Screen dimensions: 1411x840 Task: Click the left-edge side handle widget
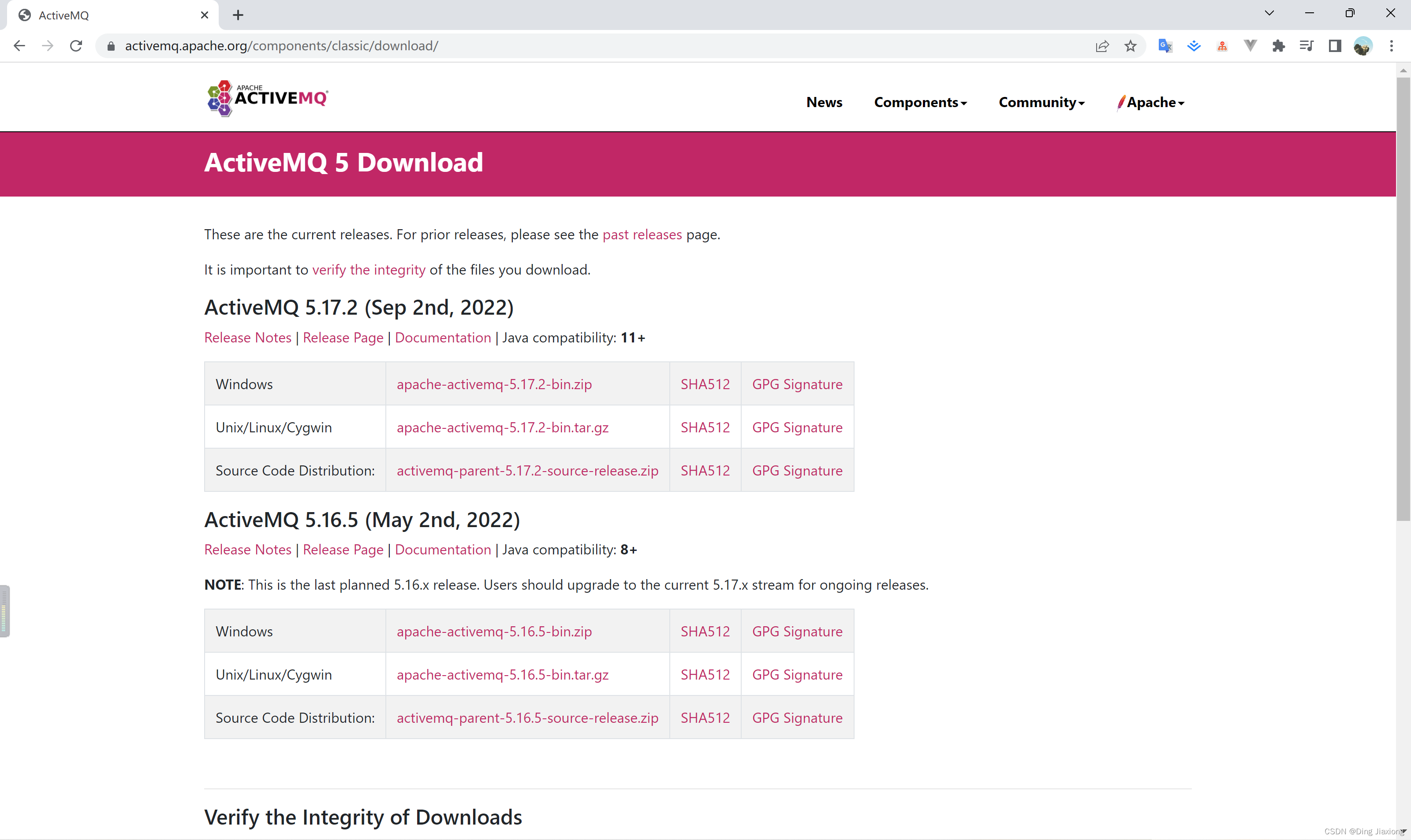tap(4, 611)
